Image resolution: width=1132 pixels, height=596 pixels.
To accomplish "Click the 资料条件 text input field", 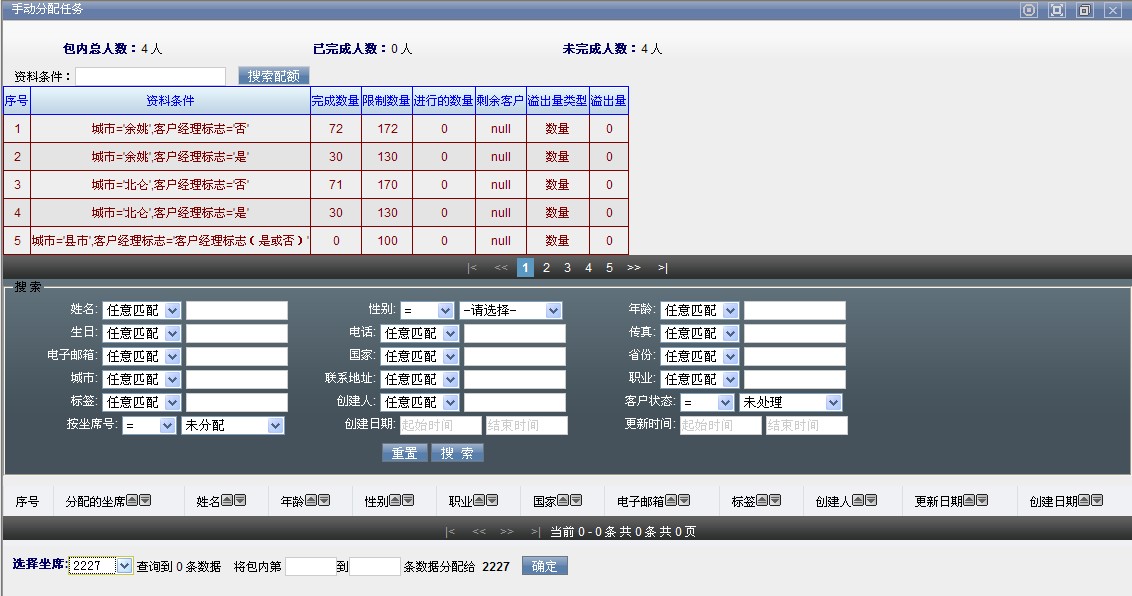I will pyautogui.click(x=150, y=76).
